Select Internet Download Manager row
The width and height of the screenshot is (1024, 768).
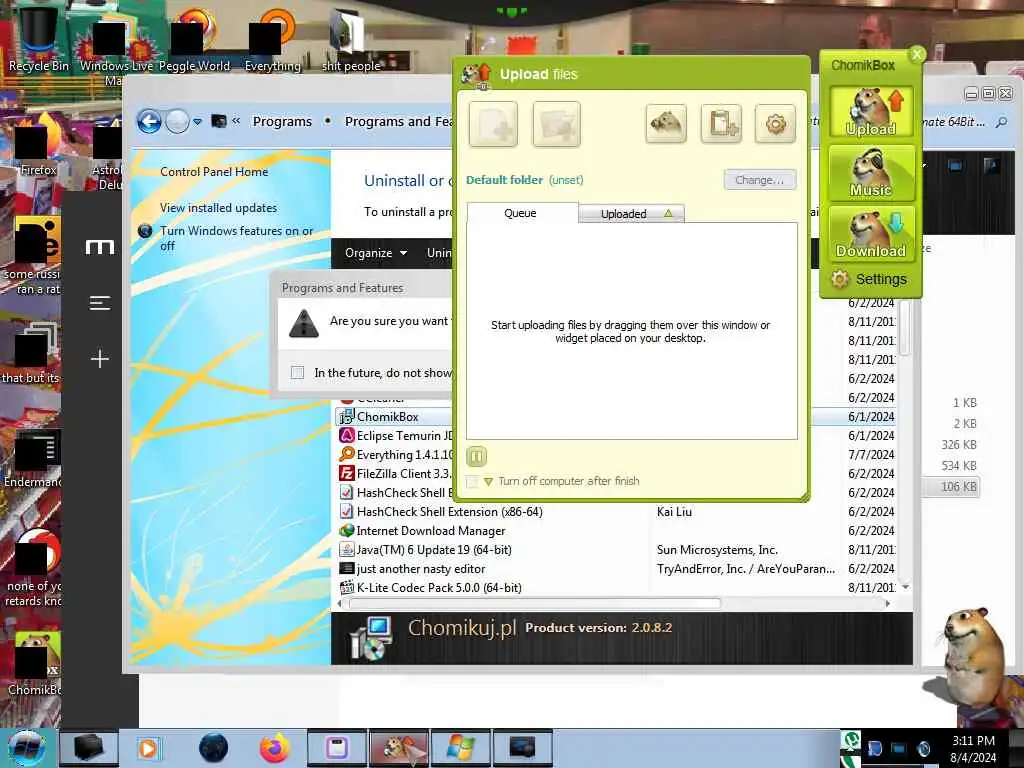[x=617, y=530]
